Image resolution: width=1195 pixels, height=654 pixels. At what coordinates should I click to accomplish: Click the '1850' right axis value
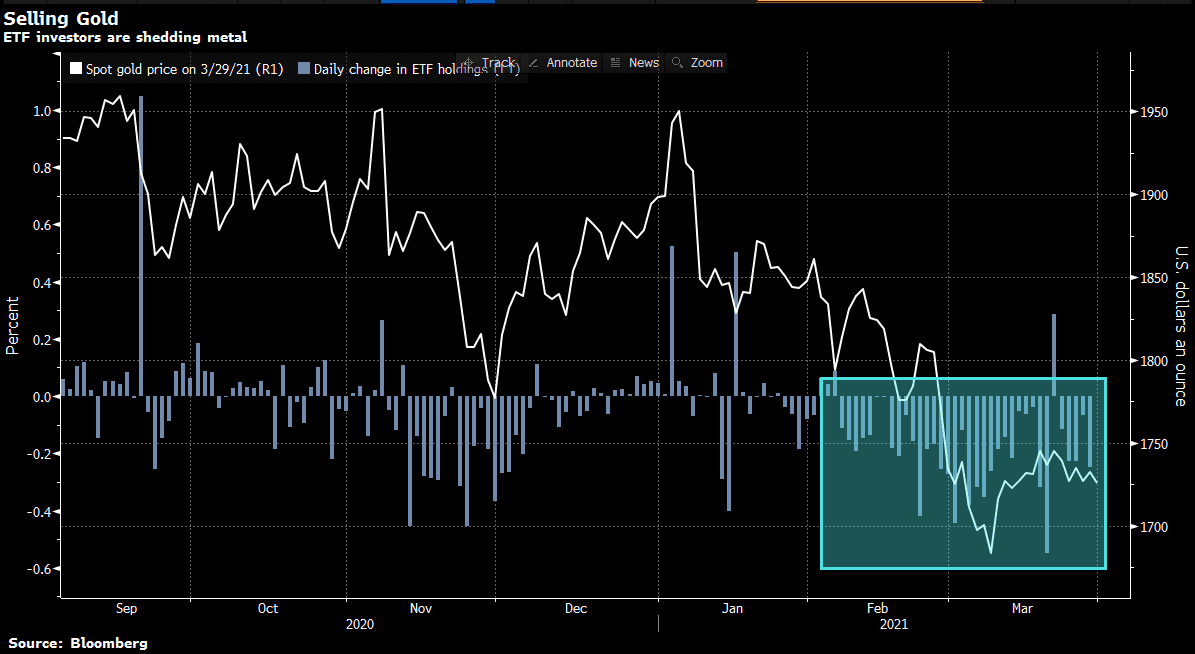(x=1154, y=278)
